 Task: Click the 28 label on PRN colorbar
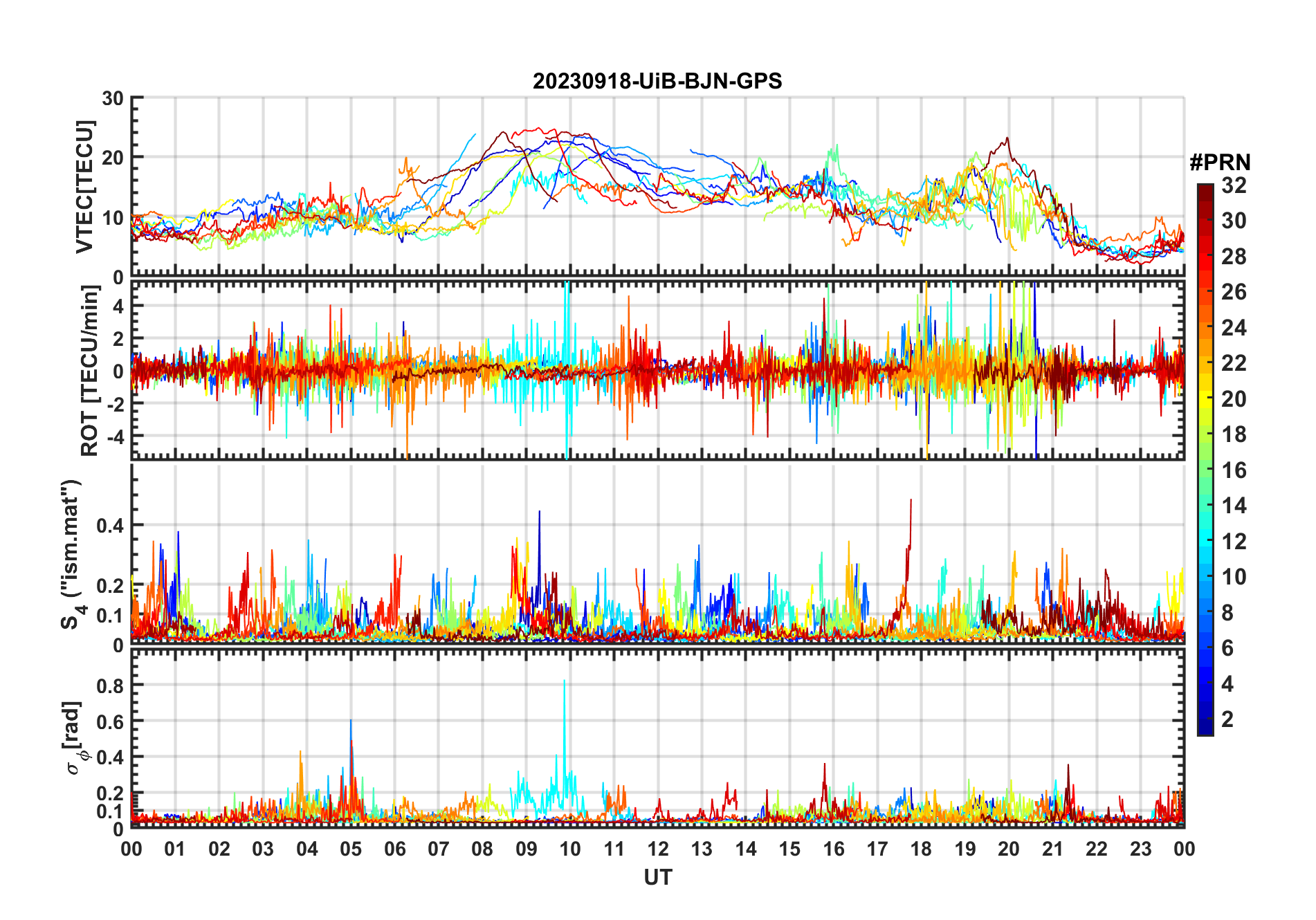[1234, 256]
